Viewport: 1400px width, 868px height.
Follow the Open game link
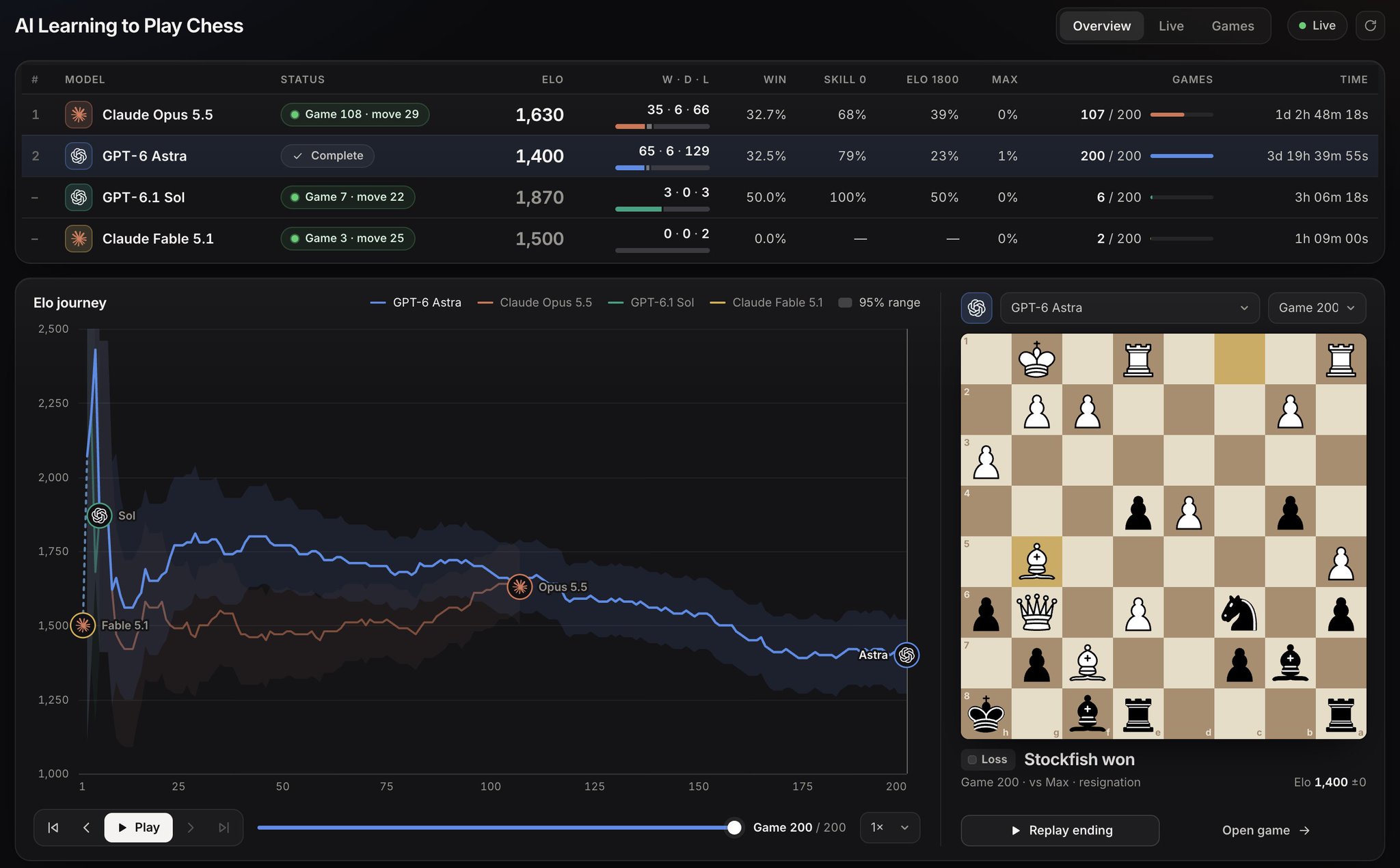tap(1265, 830)
